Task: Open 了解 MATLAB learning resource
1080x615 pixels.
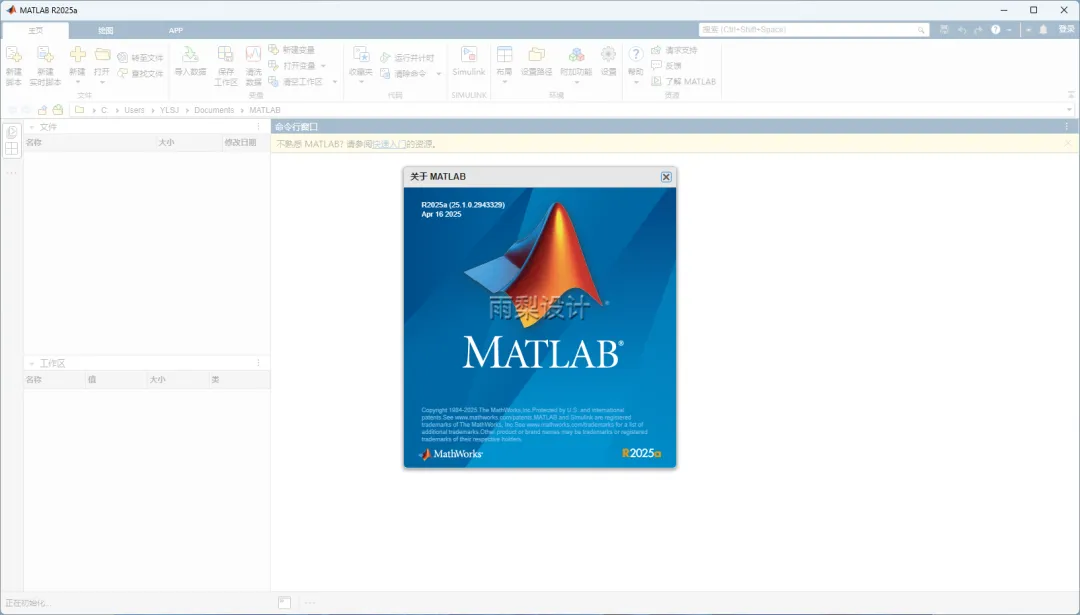Action: tap(684, 81)
